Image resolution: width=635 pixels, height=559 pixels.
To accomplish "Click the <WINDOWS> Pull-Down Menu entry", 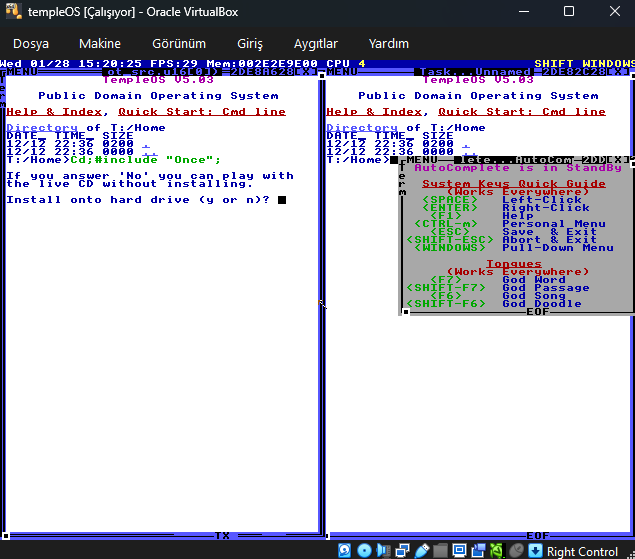I will click(514, 247).
